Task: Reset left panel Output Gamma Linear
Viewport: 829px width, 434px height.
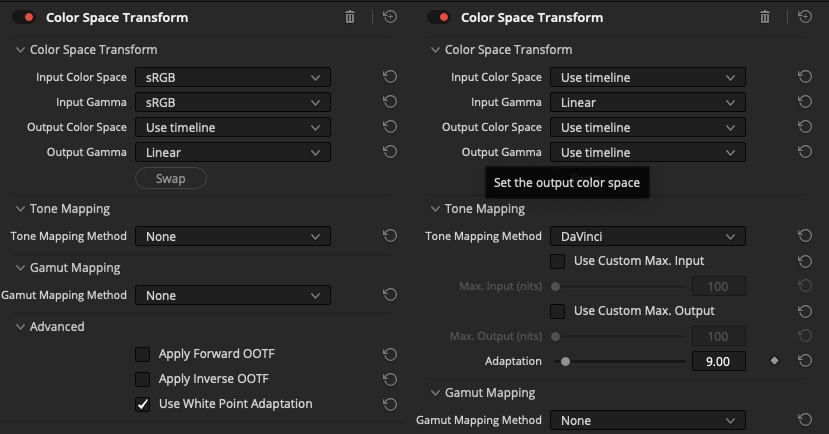Action: coord(390,152)
